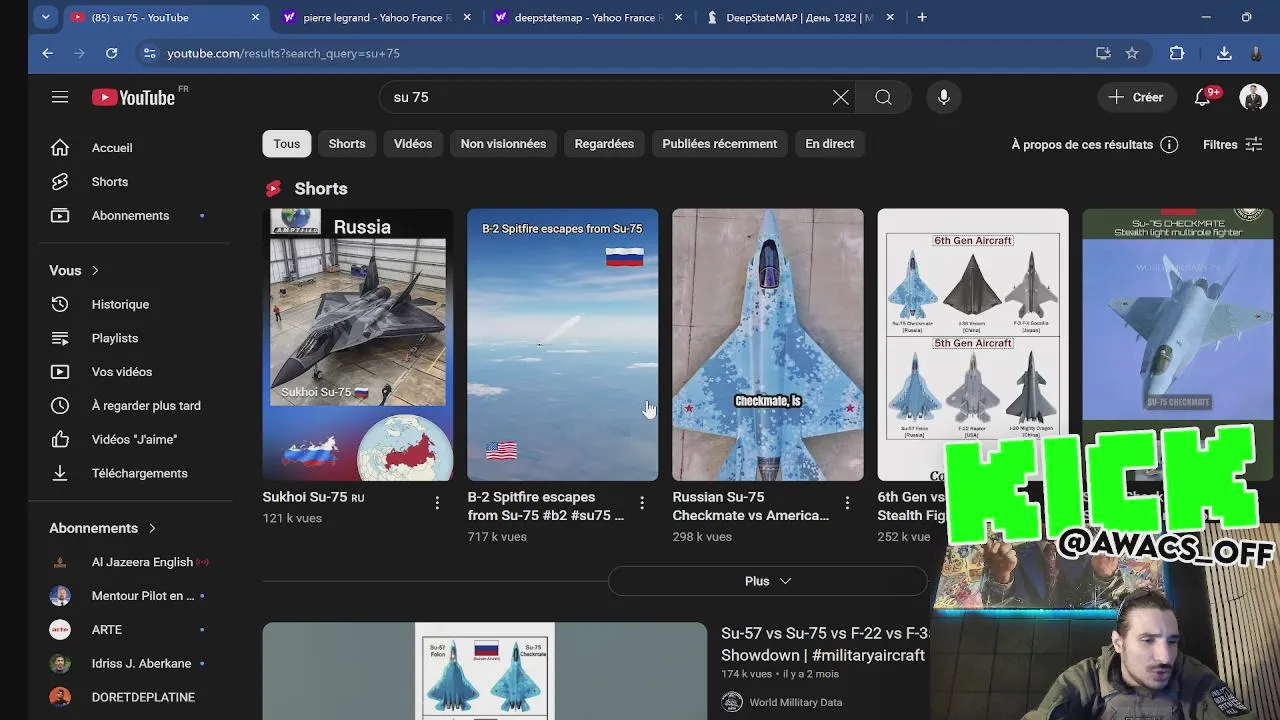Go to YouTube home via logo
This screenshot has height=720, width=1280.
pyautogui.click(x=134, y=97)
